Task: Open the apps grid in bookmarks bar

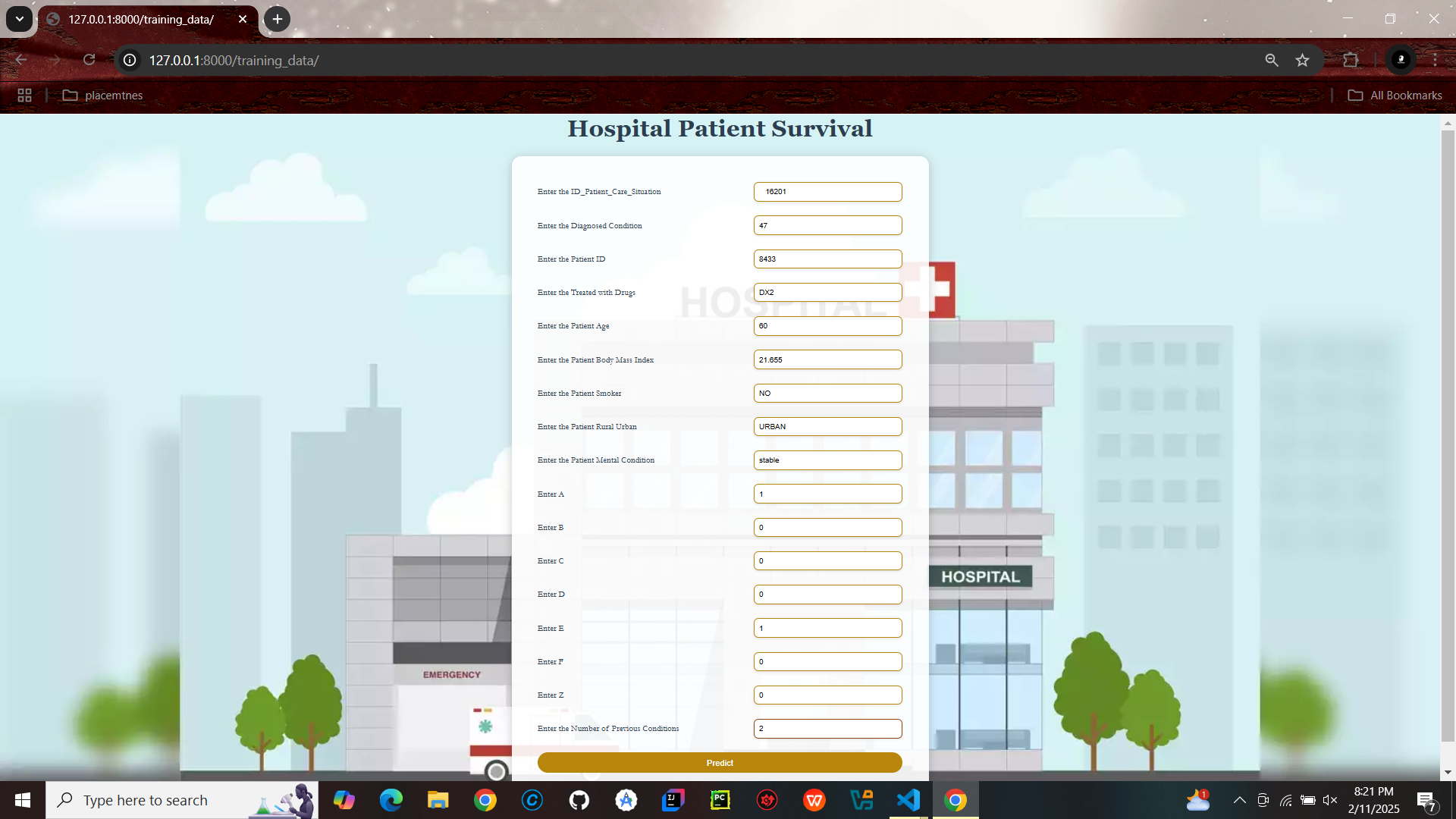Action: (24, 95)
